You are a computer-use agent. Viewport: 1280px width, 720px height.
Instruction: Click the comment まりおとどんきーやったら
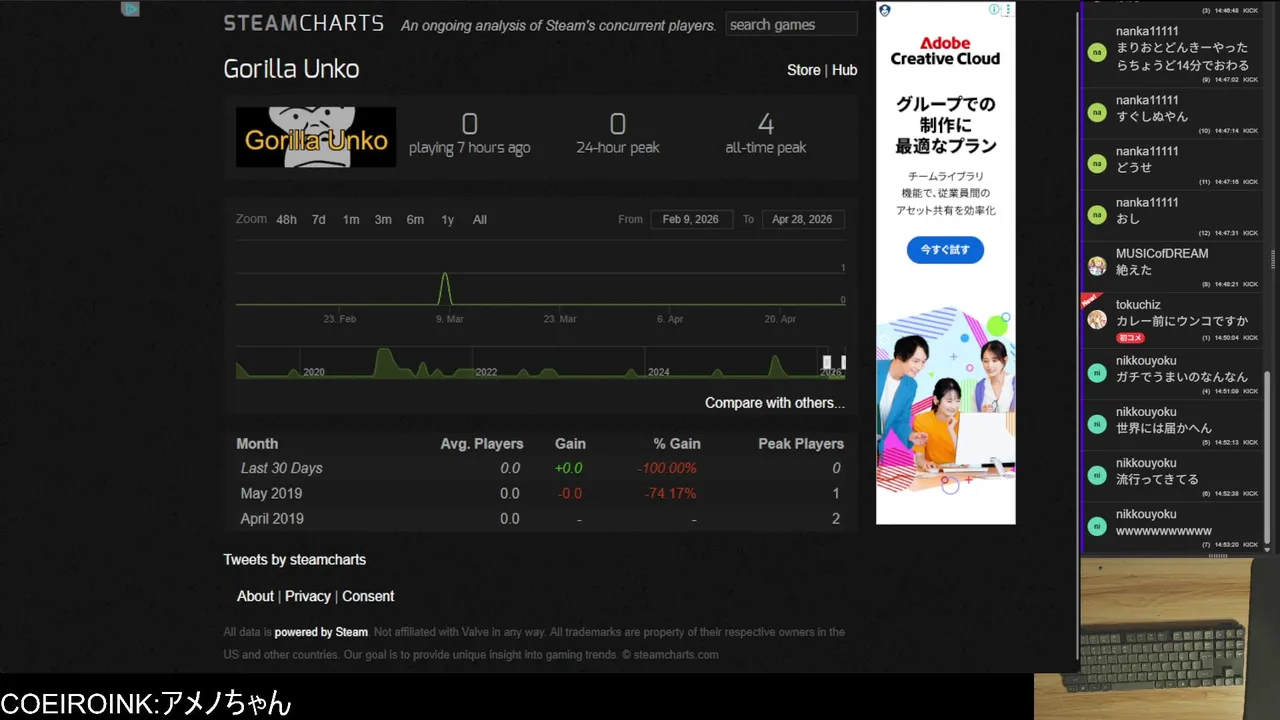coord(1182,56)
